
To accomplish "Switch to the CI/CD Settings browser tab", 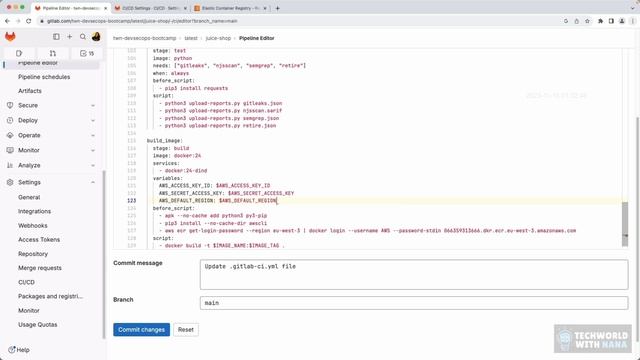I will coord(151,8).
